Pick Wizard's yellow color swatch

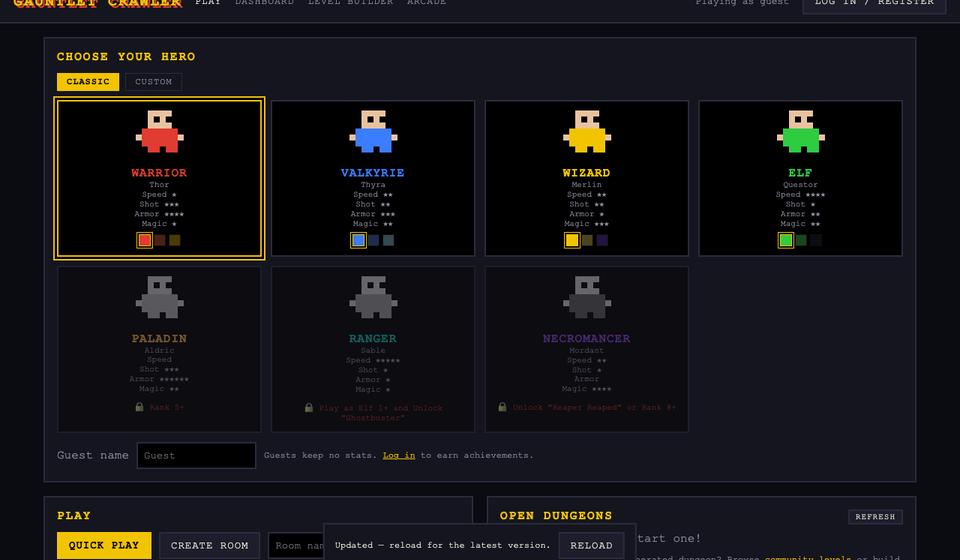572,240
